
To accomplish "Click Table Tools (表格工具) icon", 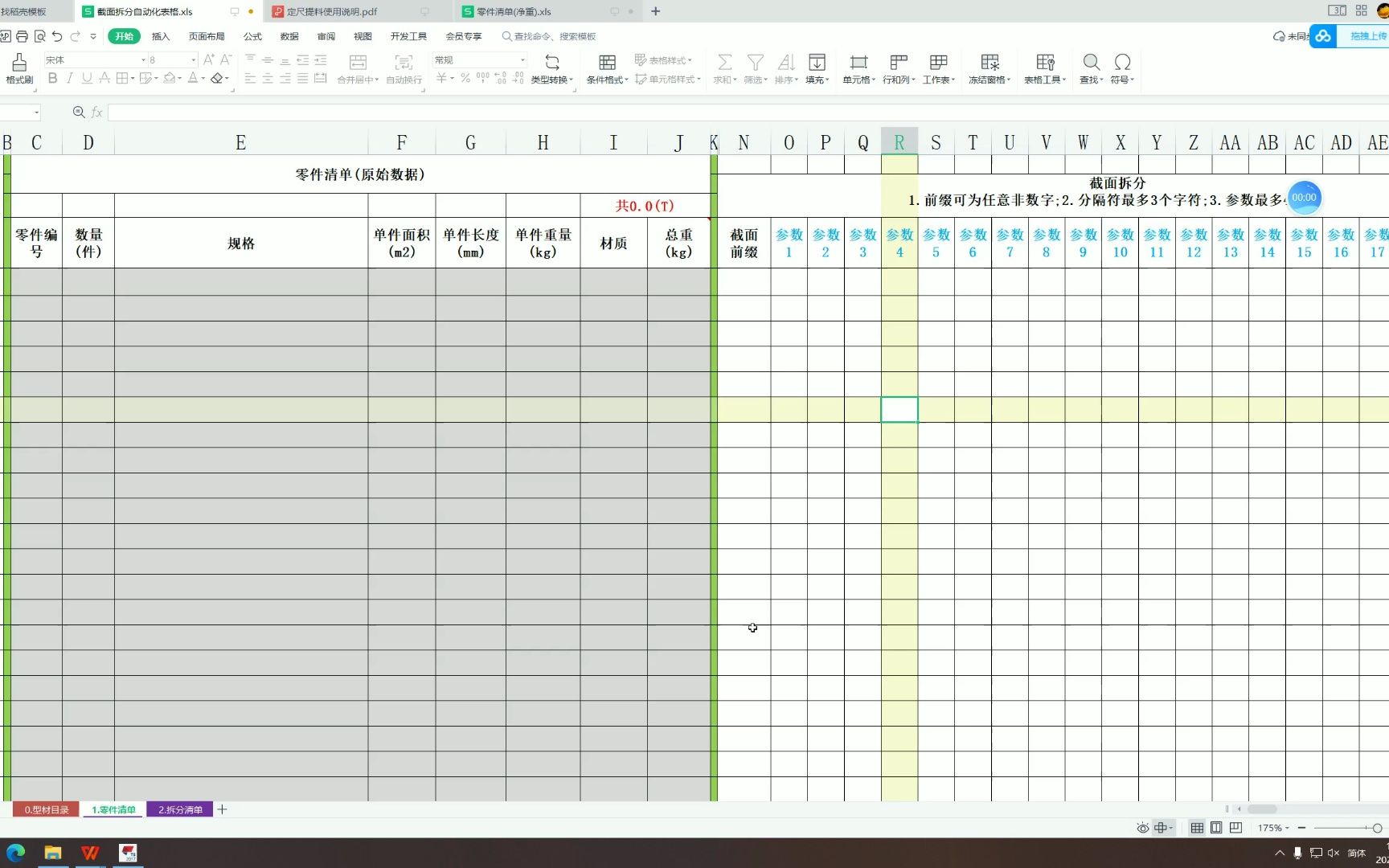I will click(1045, 62).
